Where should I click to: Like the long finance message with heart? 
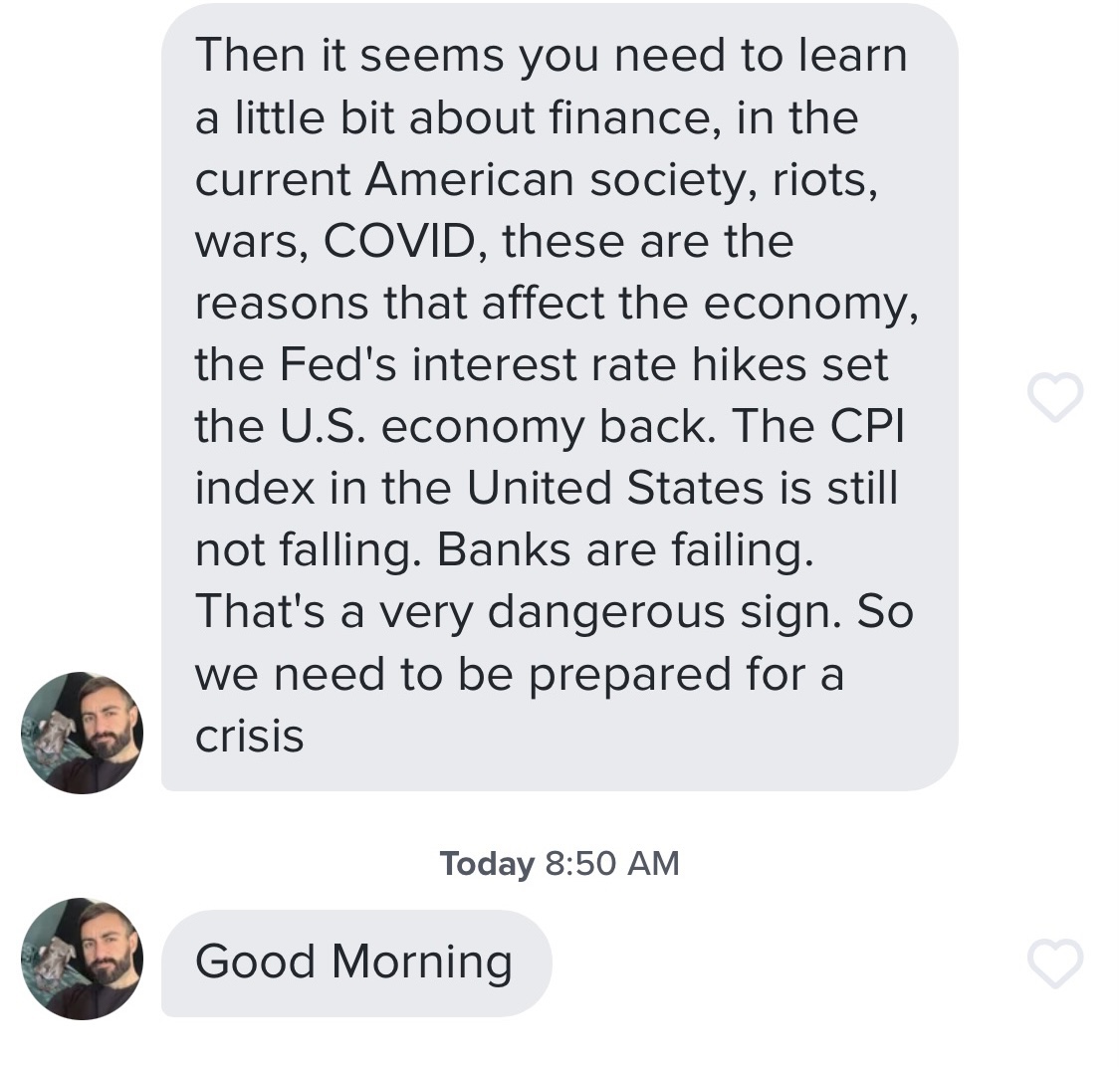pos(1054,397)
